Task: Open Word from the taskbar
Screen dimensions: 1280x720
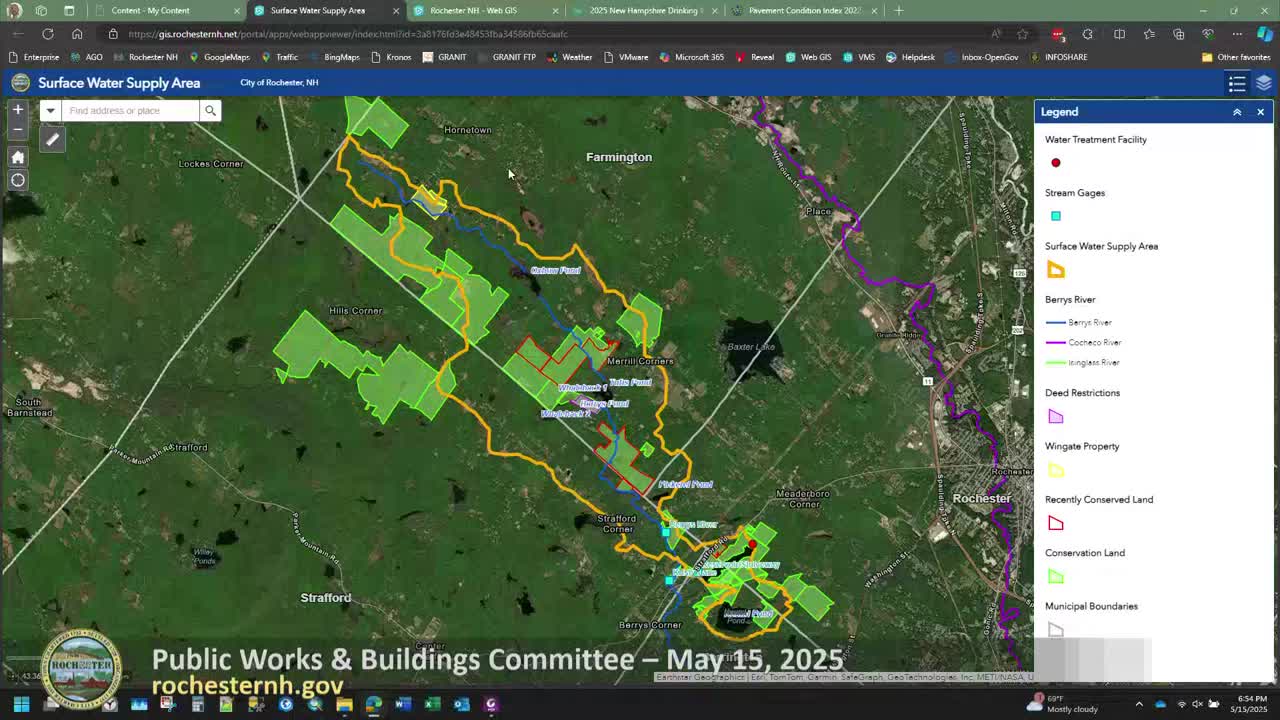Action: point(402,704)
